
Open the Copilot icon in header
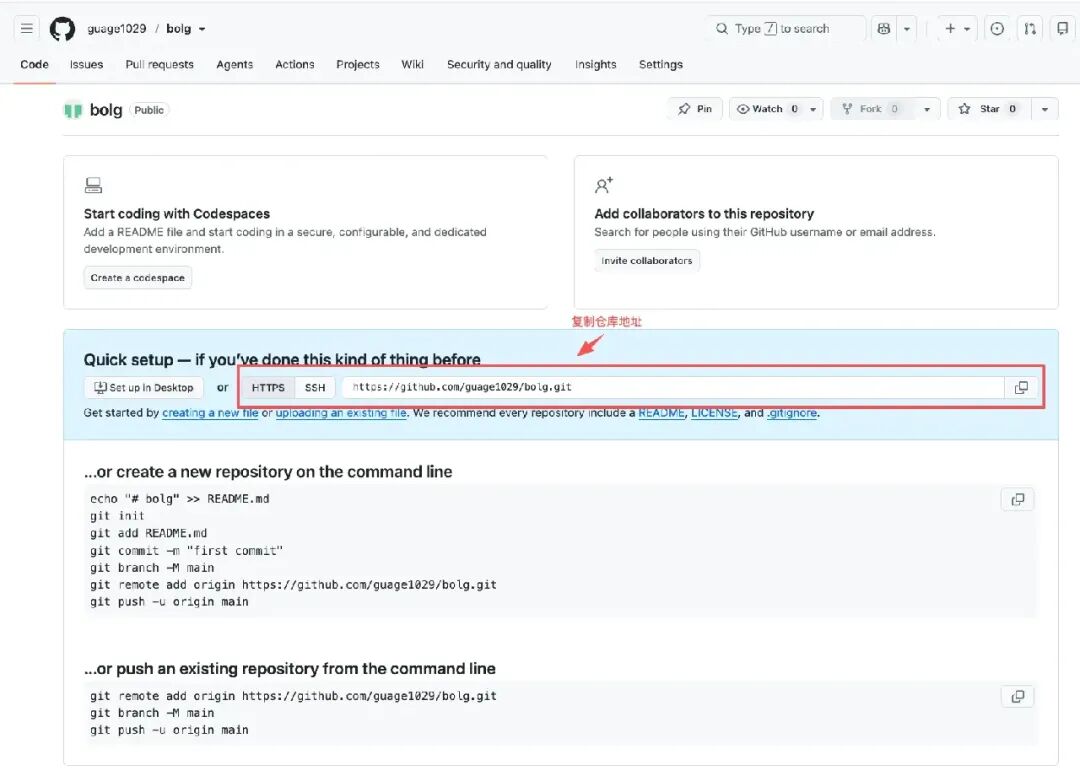point(884,28)
